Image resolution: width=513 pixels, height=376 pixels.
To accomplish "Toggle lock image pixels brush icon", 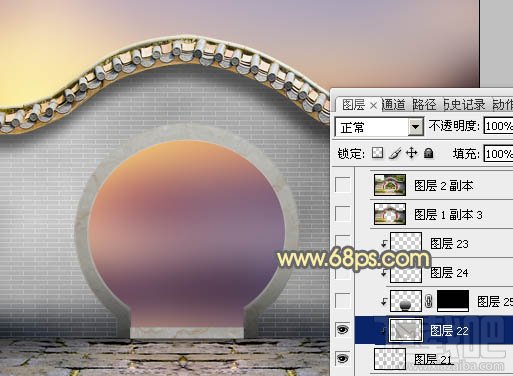I will point(395,153).
